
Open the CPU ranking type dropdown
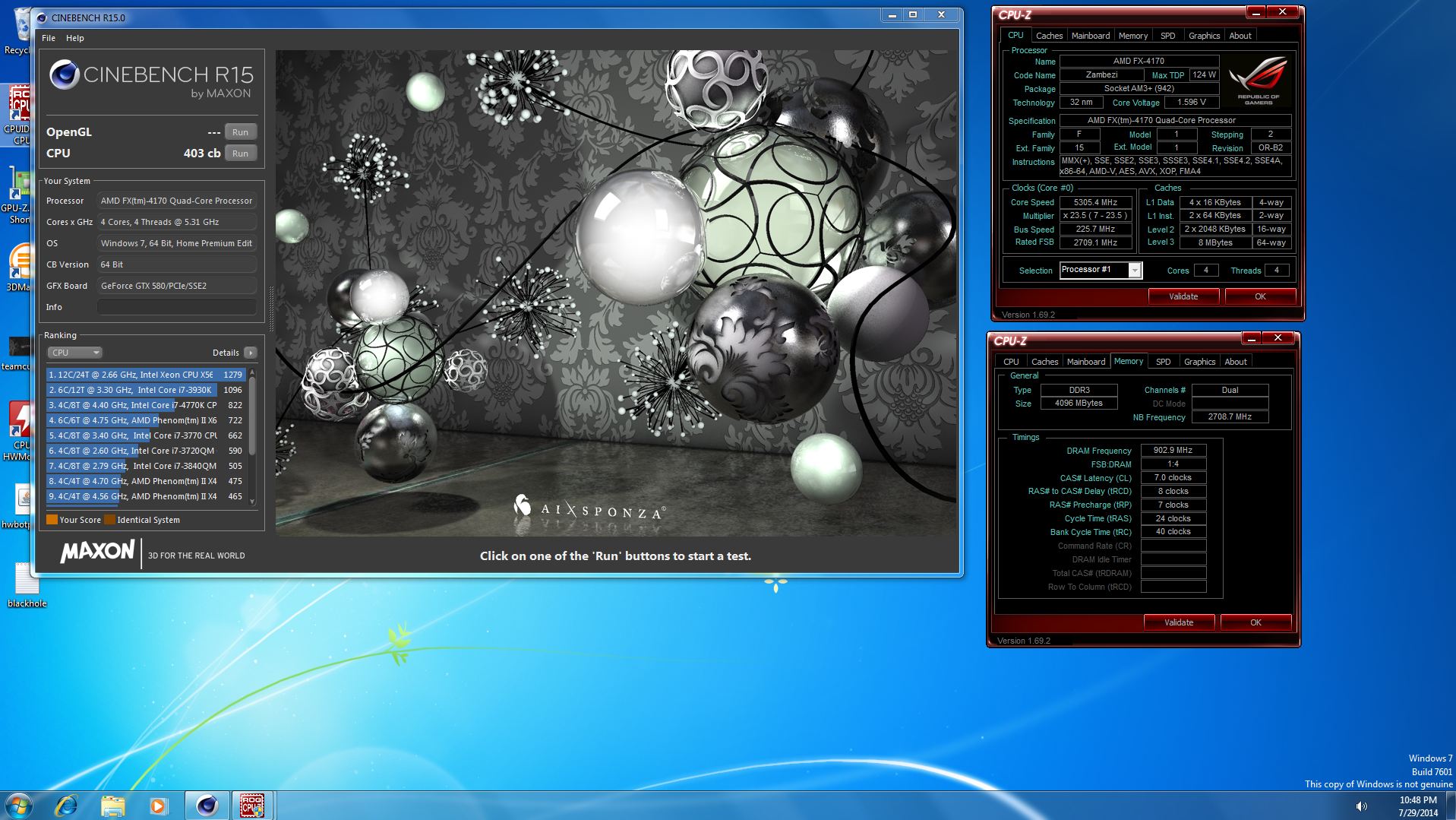tap(74, 353)
